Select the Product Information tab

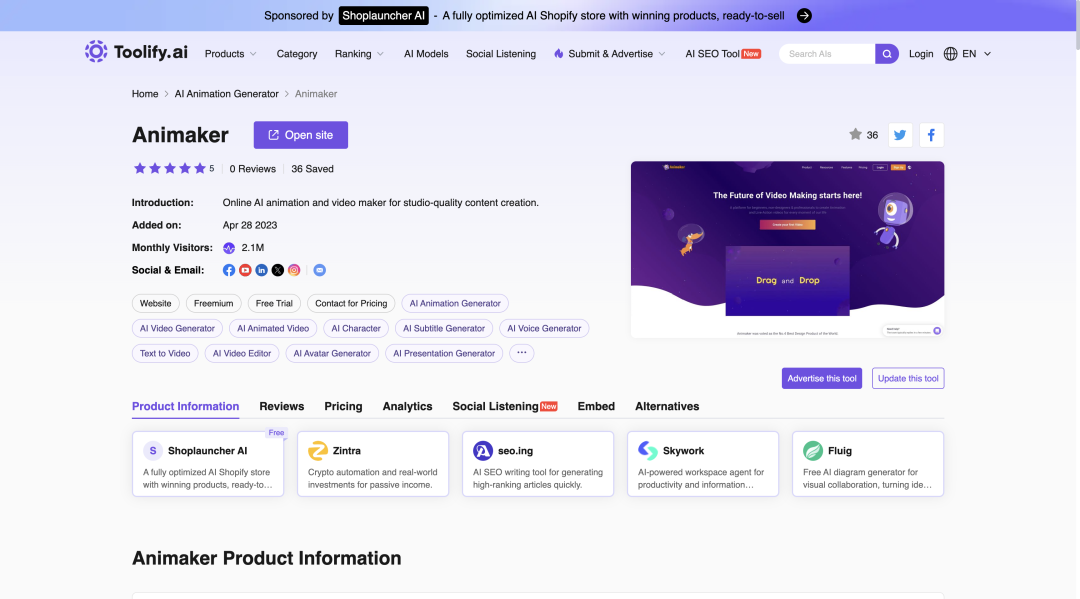click(x=185, y=406)
